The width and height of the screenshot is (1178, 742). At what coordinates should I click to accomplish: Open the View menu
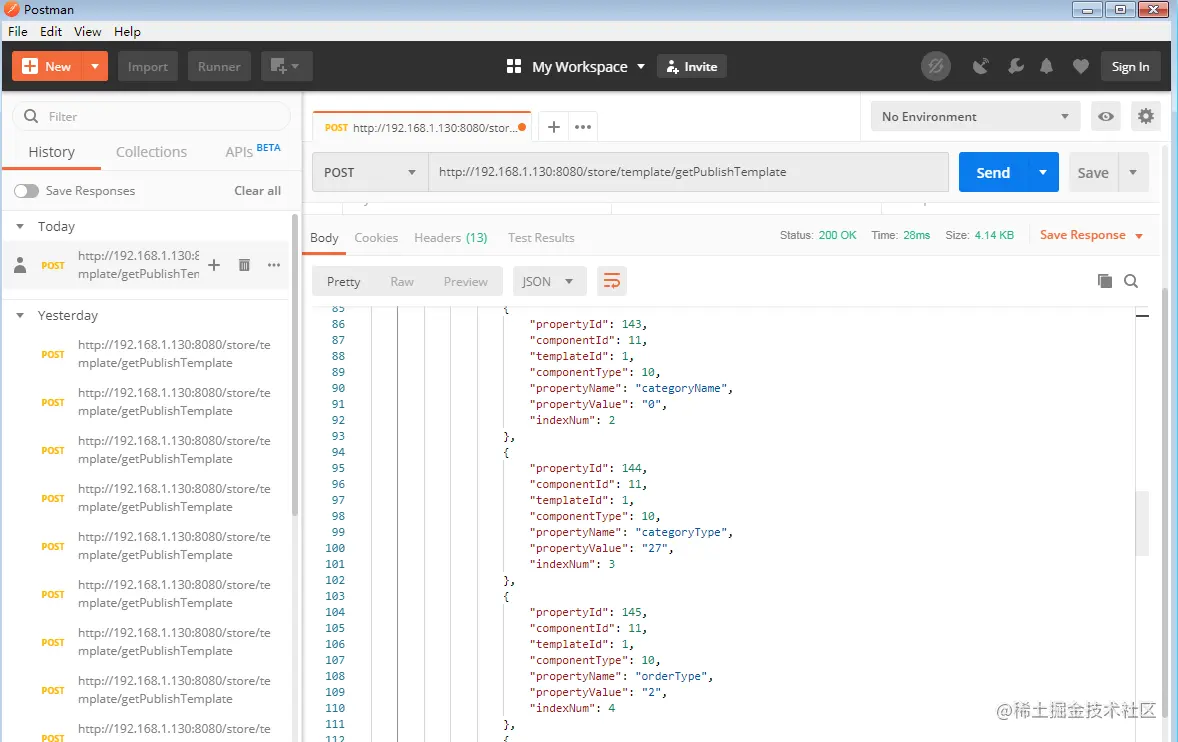87,32
